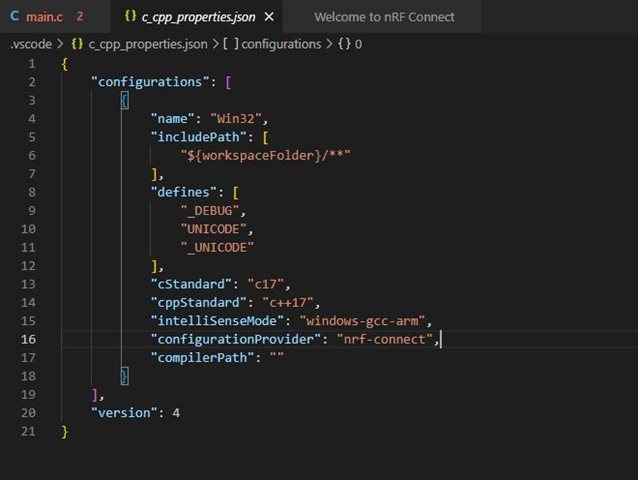
Task: Click the "windows-gcc-arm" value
Action: 362,321
